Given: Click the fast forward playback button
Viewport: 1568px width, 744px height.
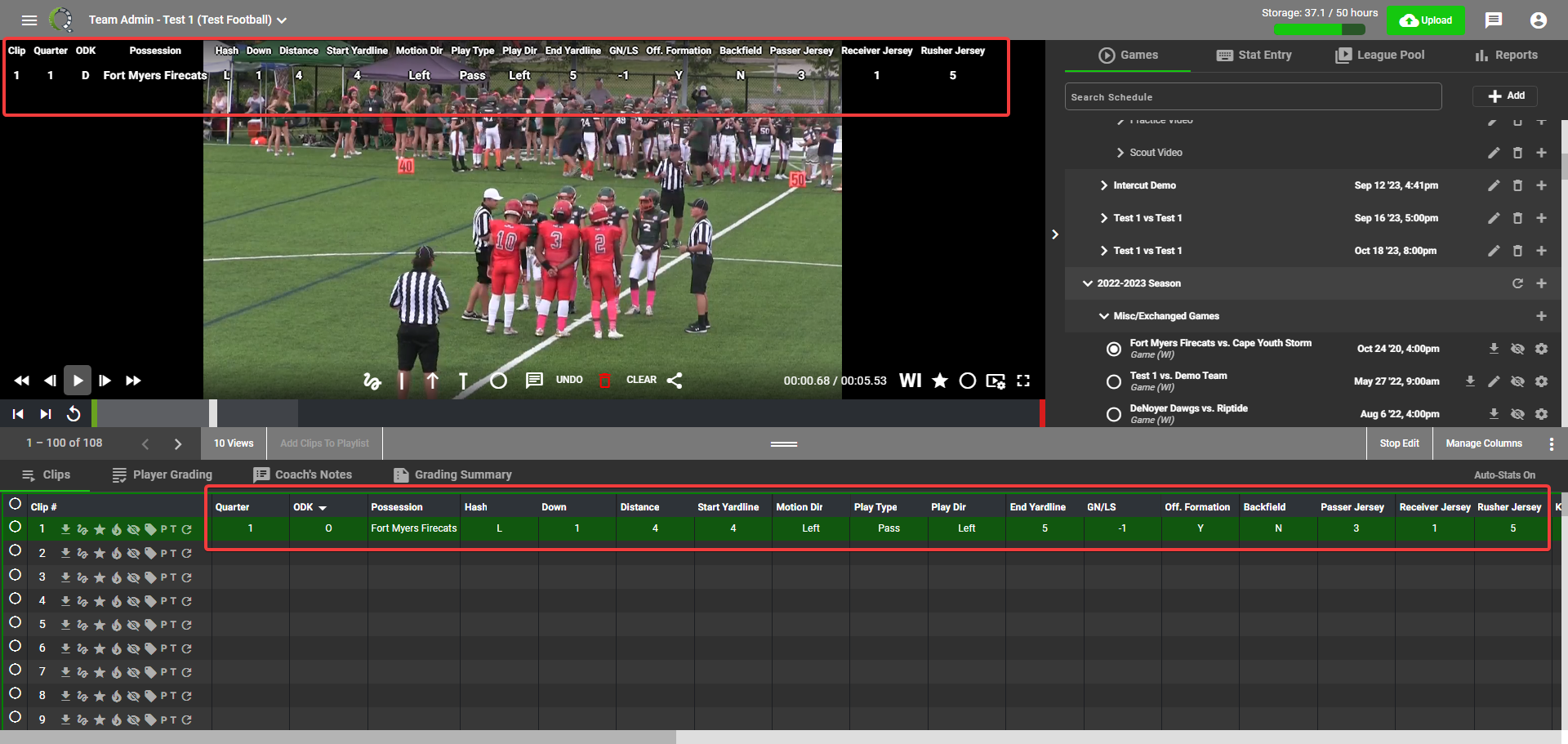Looking at the screenshot, I should point(133,381).
